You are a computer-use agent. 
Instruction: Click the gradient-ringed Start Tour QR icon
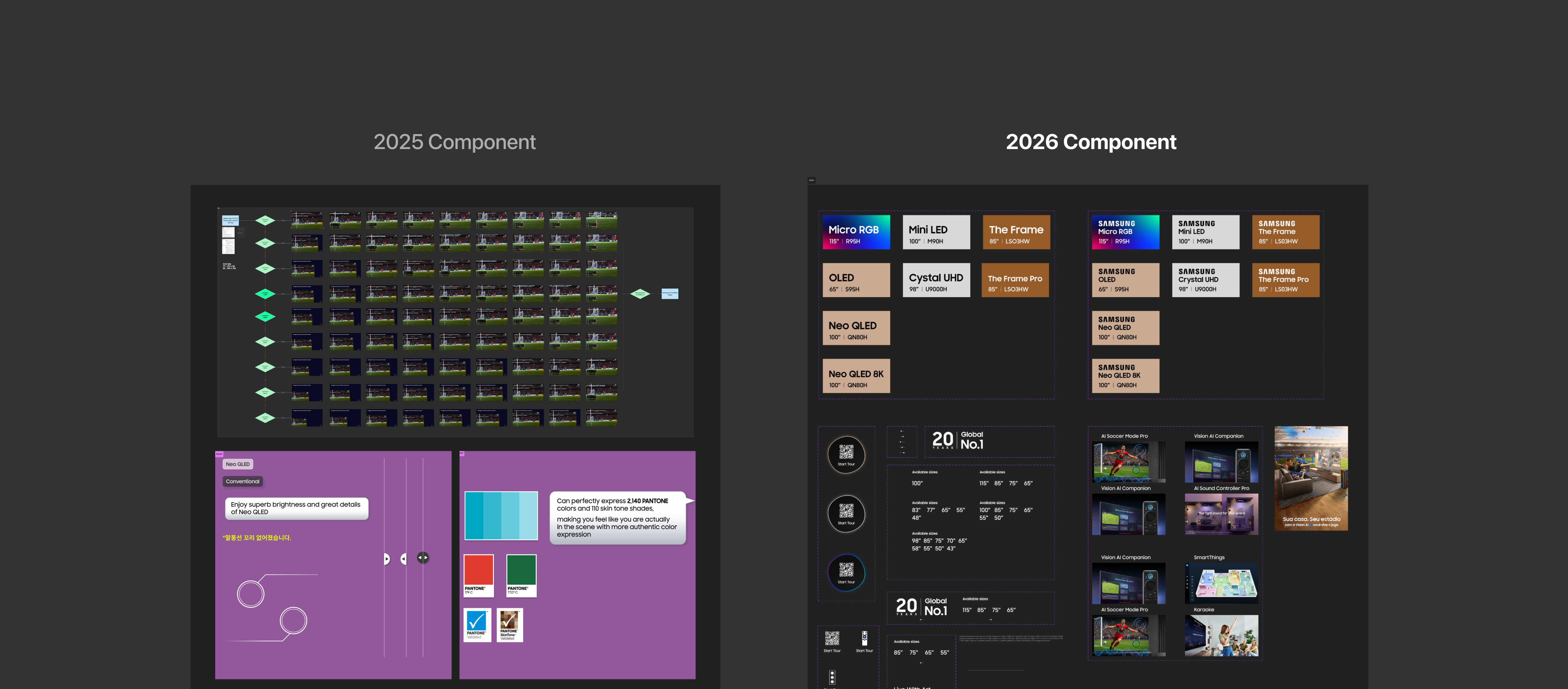point(847,573)
